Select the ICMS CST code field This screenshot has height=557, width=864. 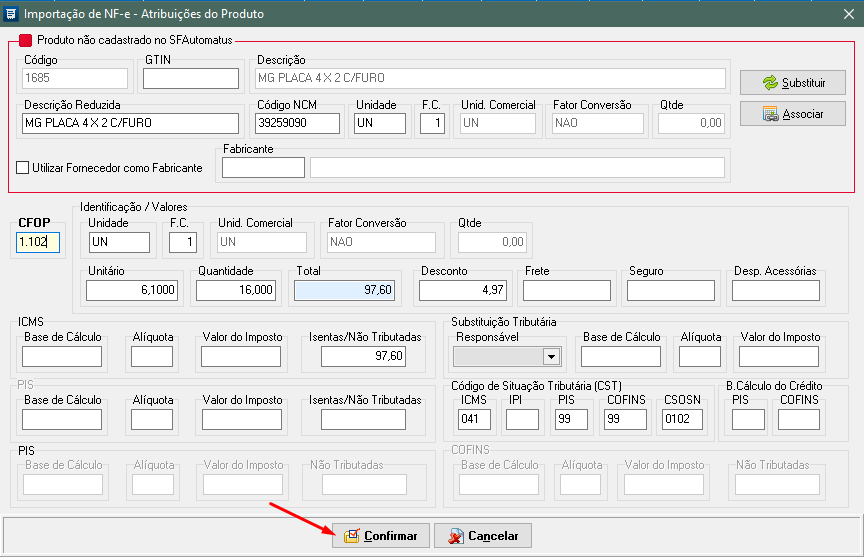click(474, 419)
